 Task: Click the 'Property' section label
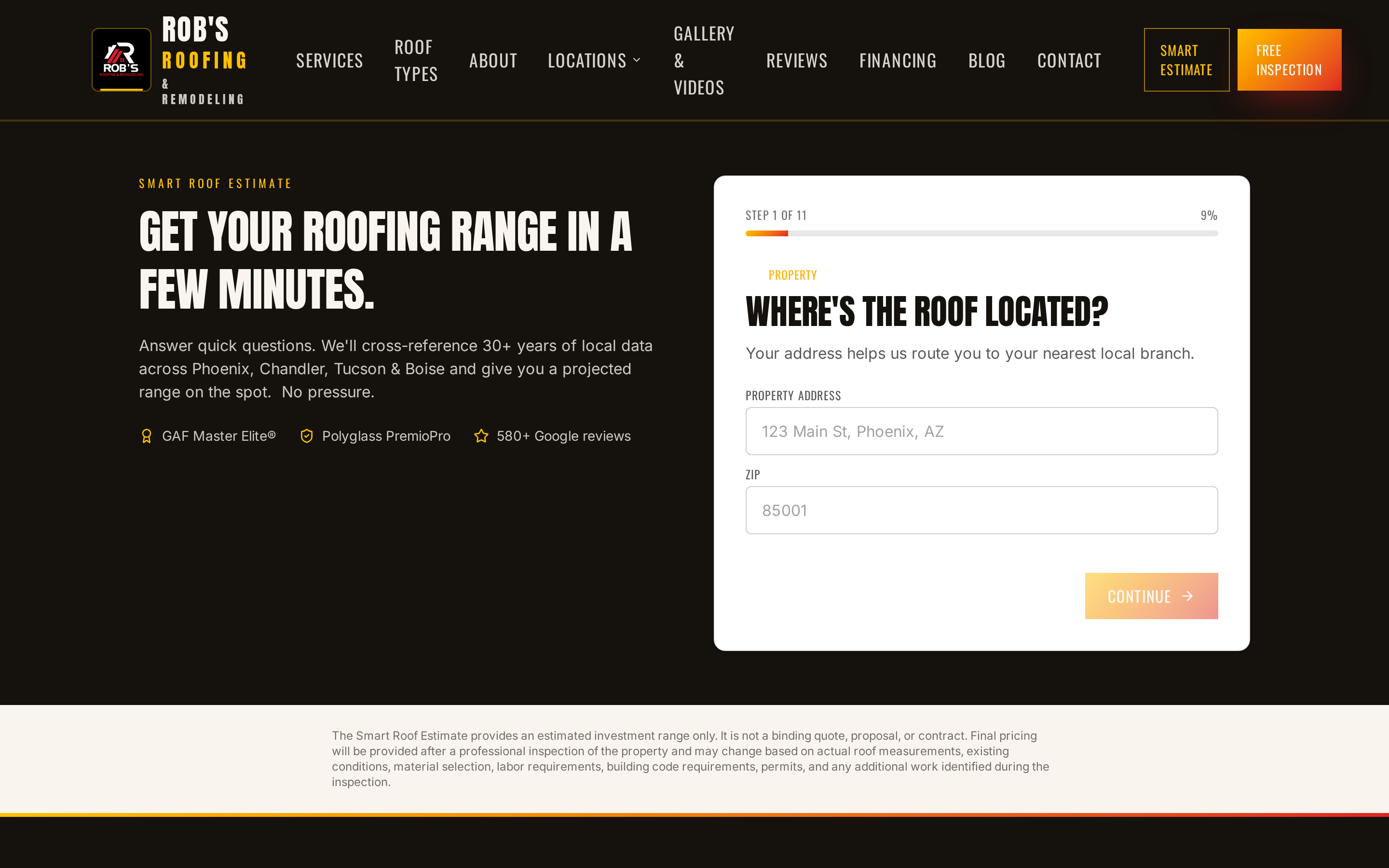click(793, 275)
